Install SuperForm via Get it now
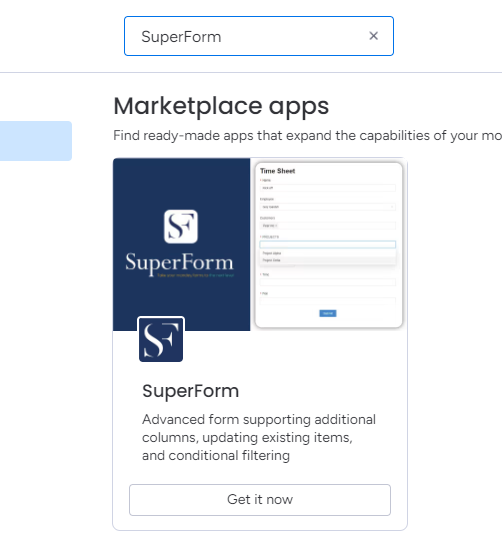Image resolution: width=502 pixels, height=556 pixels. tap(260, 500)
